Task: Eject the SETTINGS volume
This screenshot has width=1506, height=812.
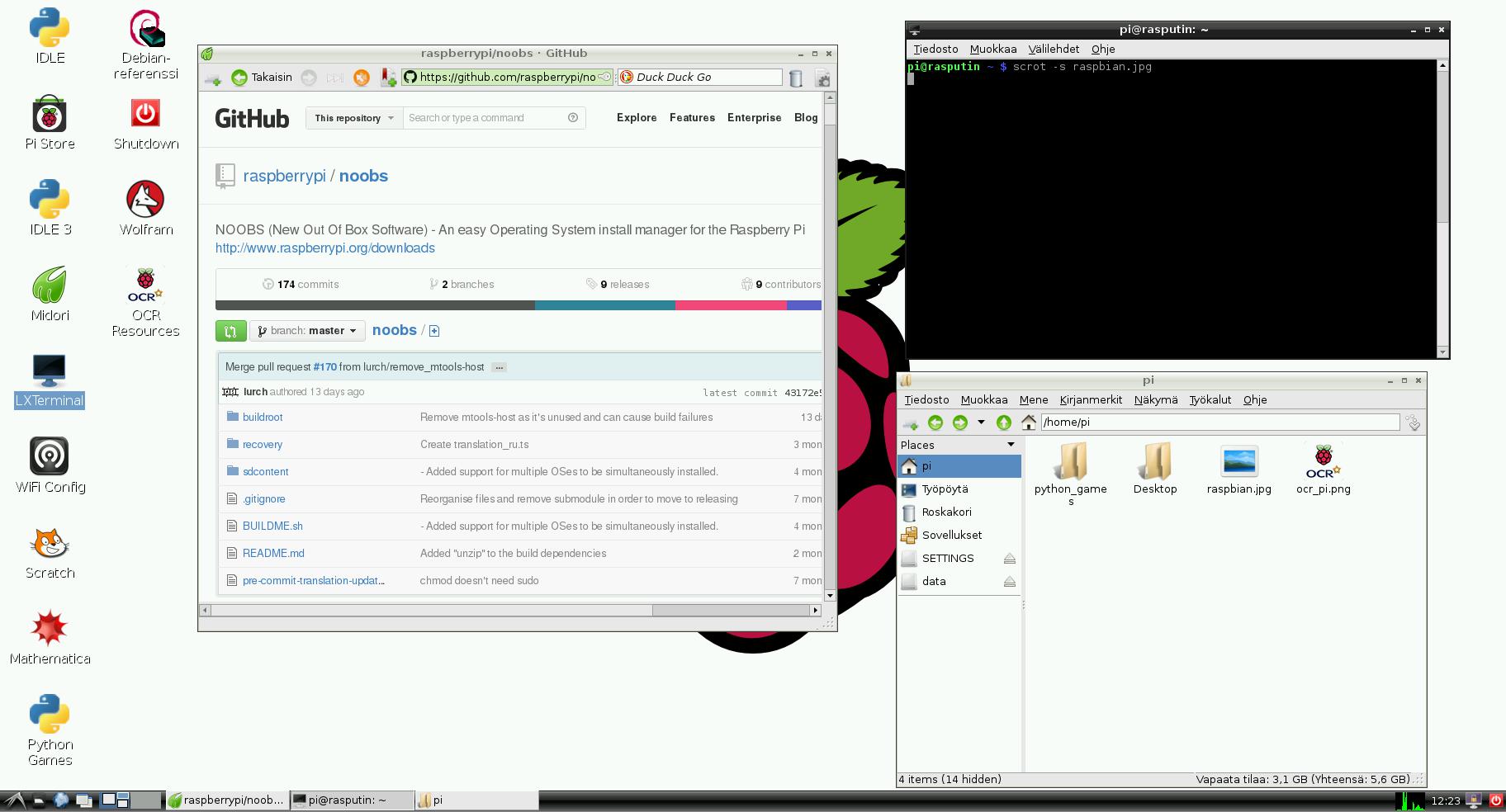Action: 1009,559
